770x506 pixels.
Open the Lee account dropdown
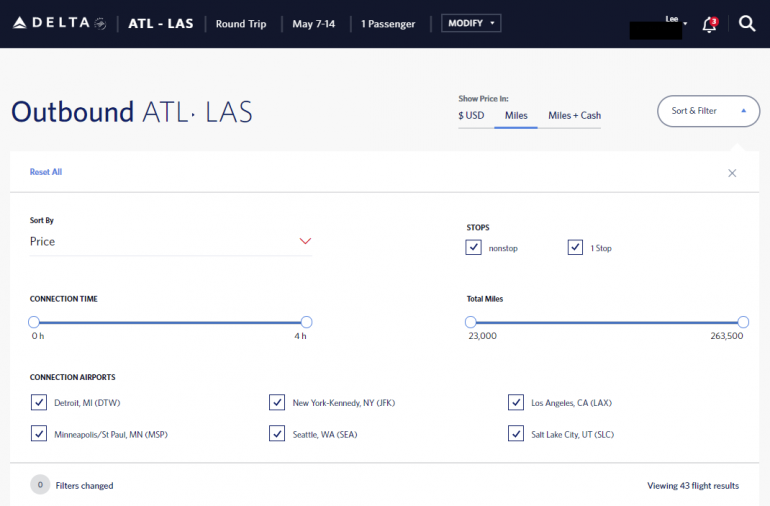click(x=676, y=20)
